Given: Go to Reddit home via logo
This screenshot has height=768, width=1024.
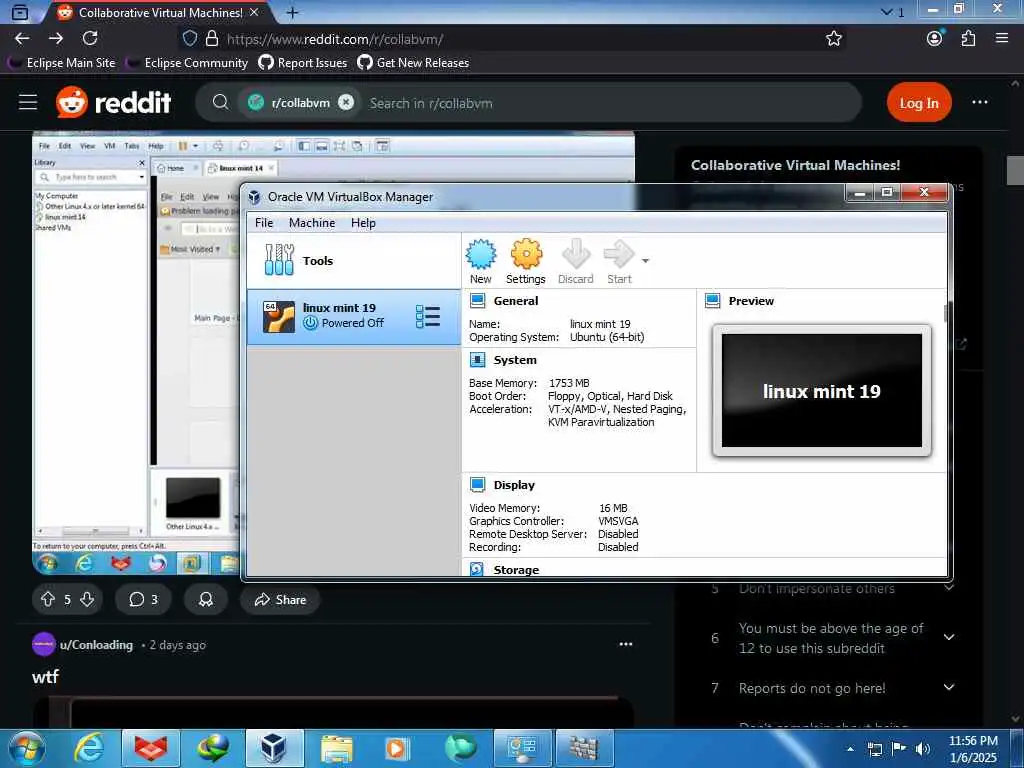Looking at the screenshot, I should (114, 103).
